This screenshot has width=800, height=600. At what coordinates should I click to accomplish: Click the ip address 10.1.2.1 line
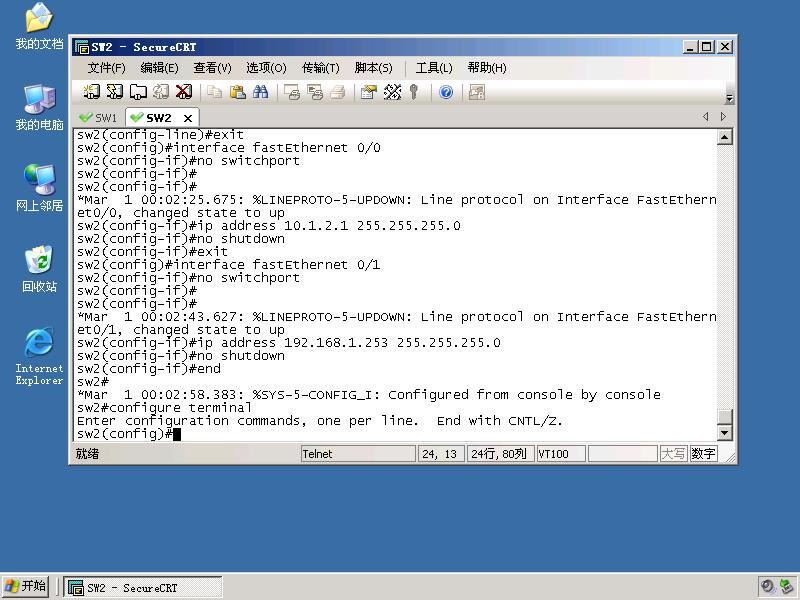pos(269,226)
